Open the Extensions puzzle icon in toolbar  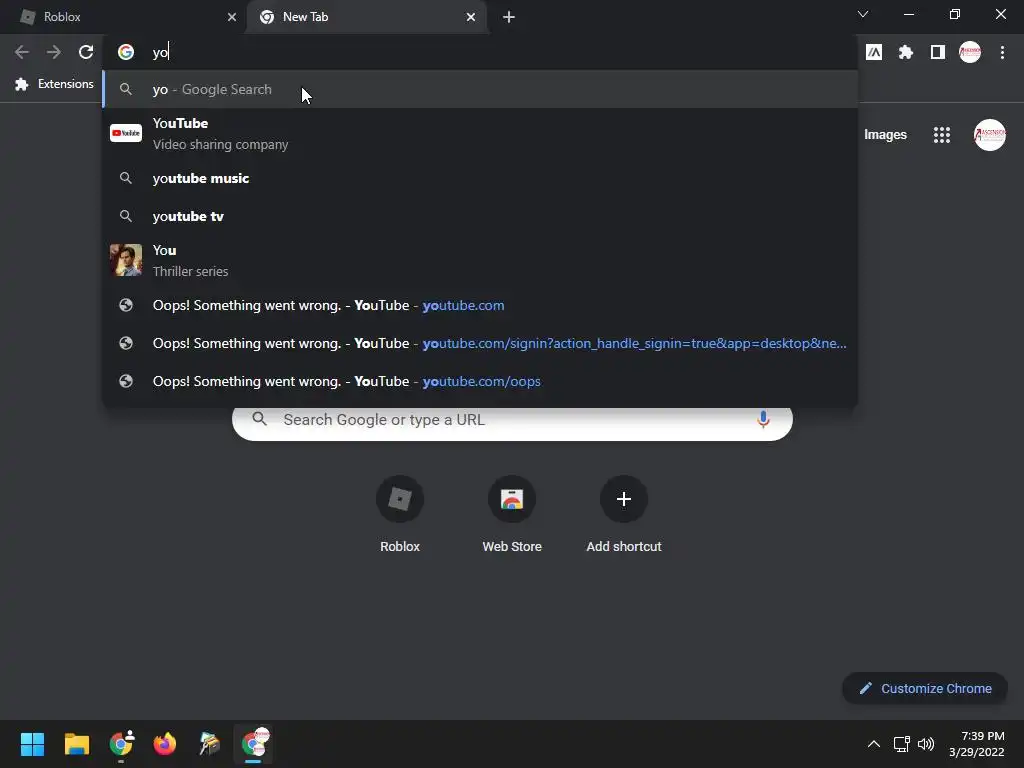click(x=906, y=52)
